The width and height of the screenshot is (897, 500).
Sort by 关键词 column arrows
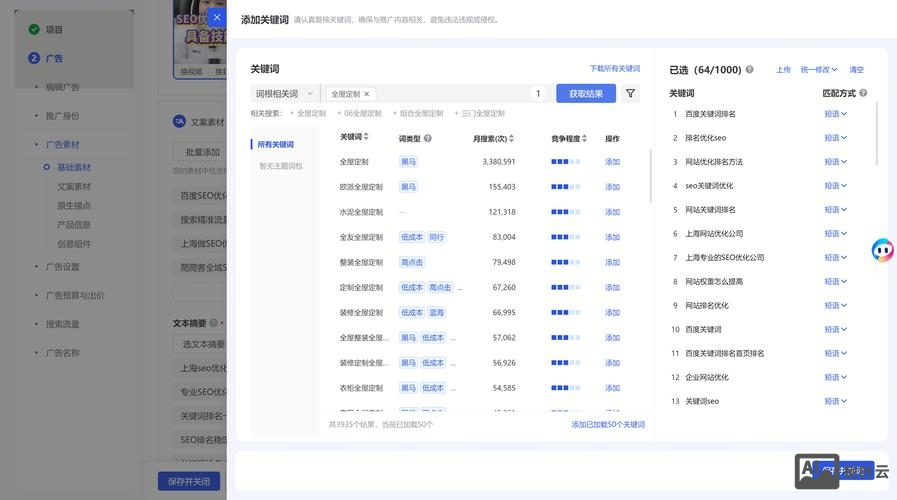(x=366, y=137)
